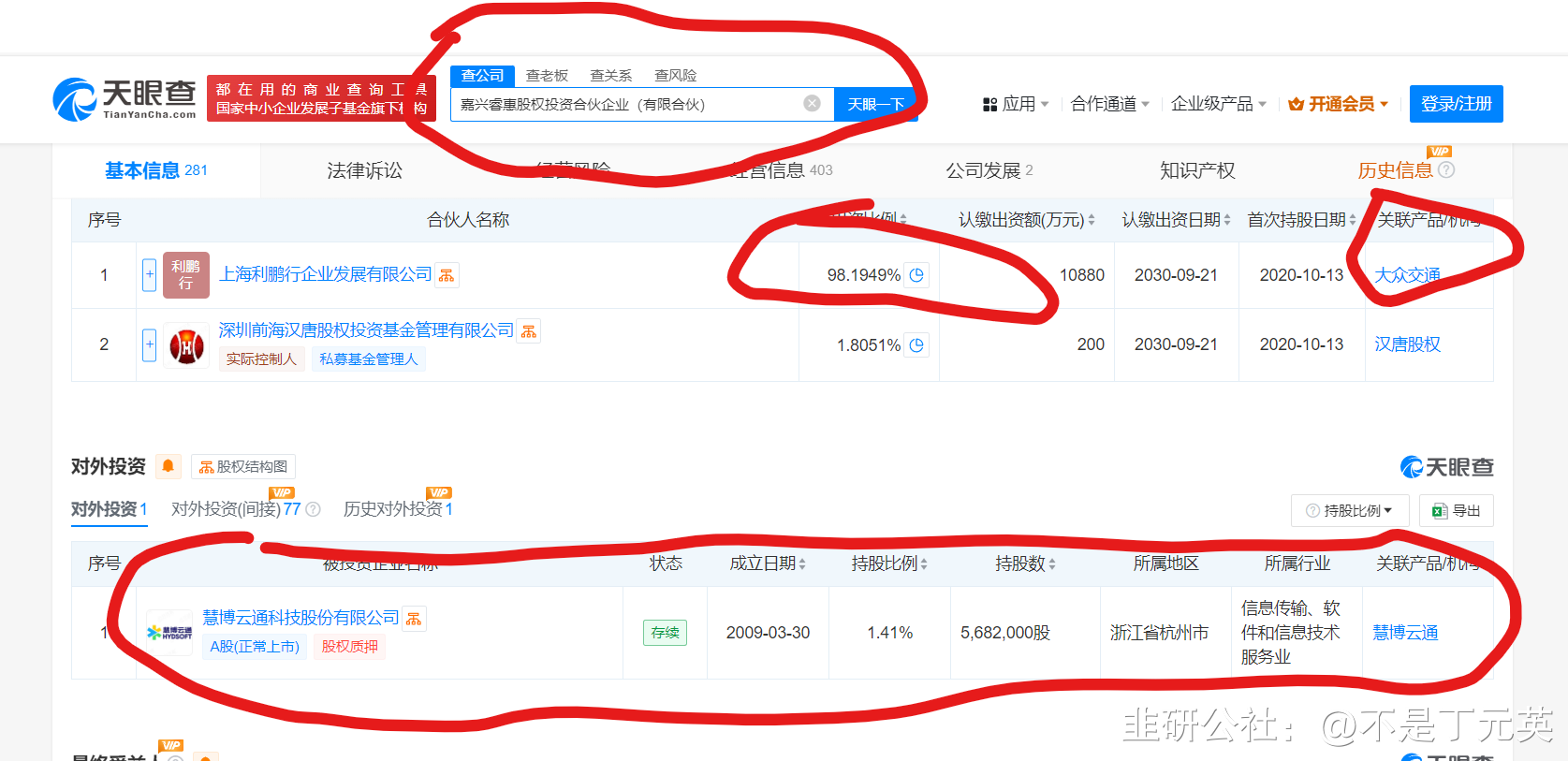Open equity chart icon next to 慧博云通科技股份有限公司
1568x761 pixels.
click(414, 619)
